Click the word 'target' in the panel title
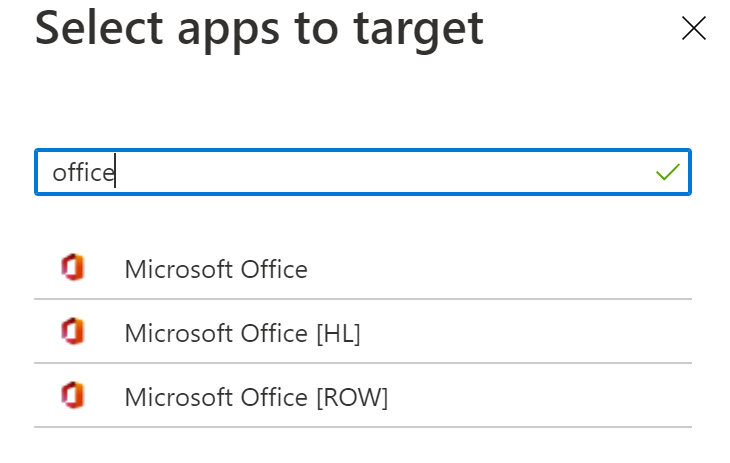The height and width of the screenshot is (463, 730). tap(421, 29)
